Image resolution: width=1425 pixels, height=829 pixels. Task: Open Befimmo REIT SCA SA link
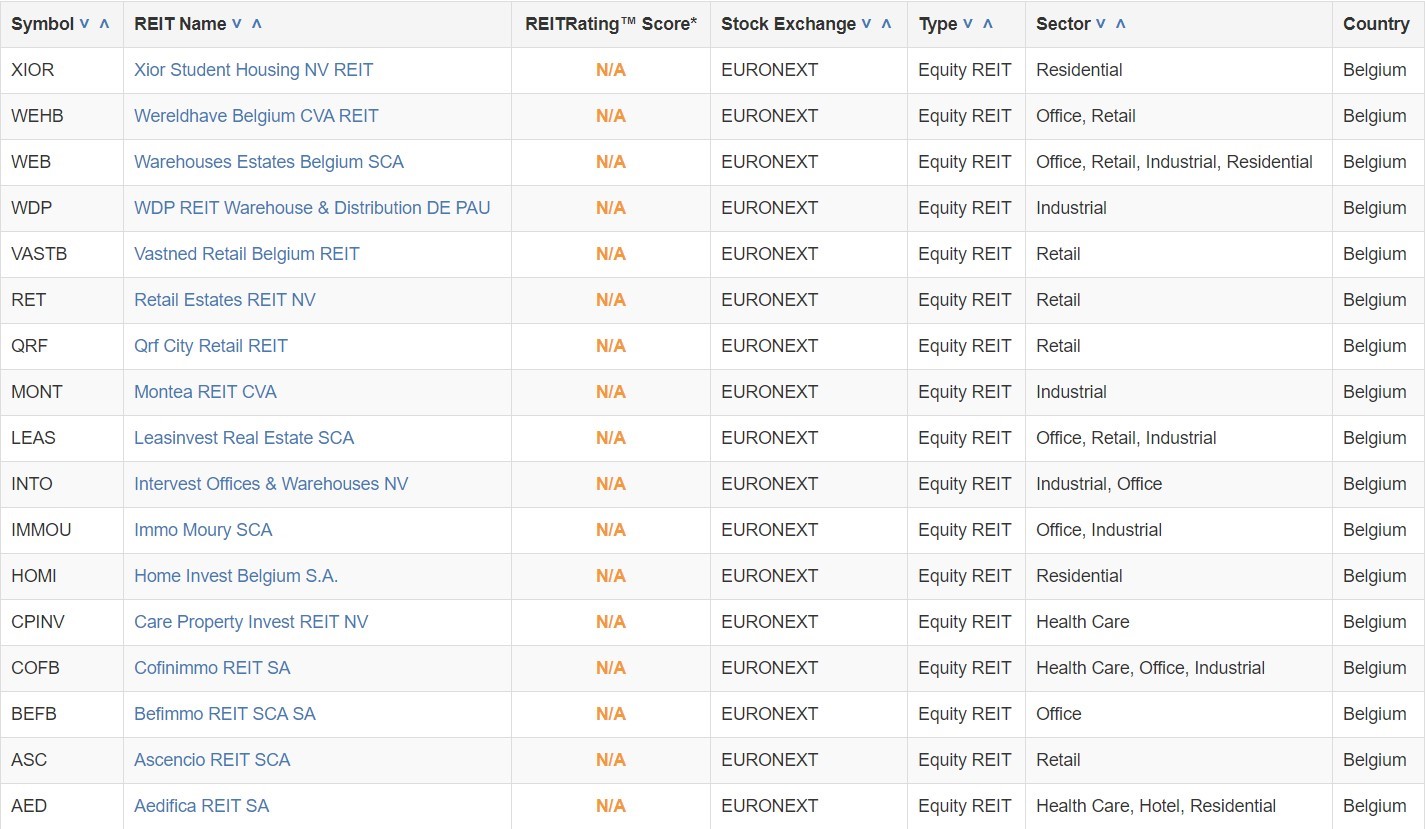[225, 714]
